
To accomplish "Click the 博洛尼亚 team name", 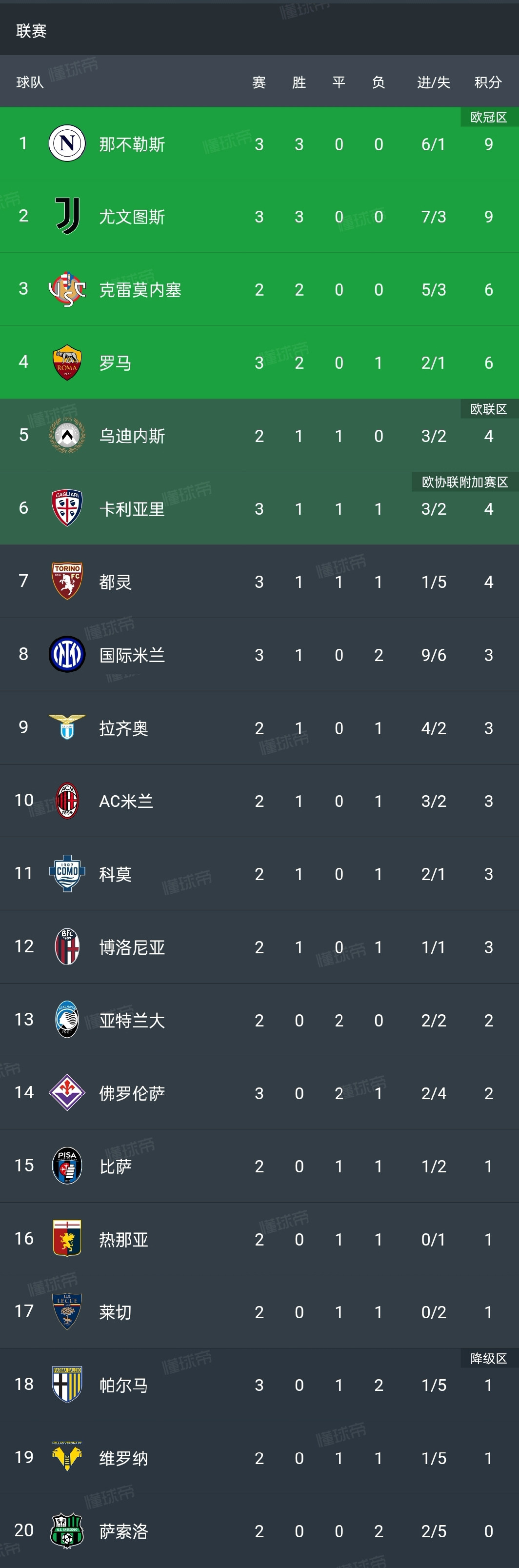I will 132,947.
